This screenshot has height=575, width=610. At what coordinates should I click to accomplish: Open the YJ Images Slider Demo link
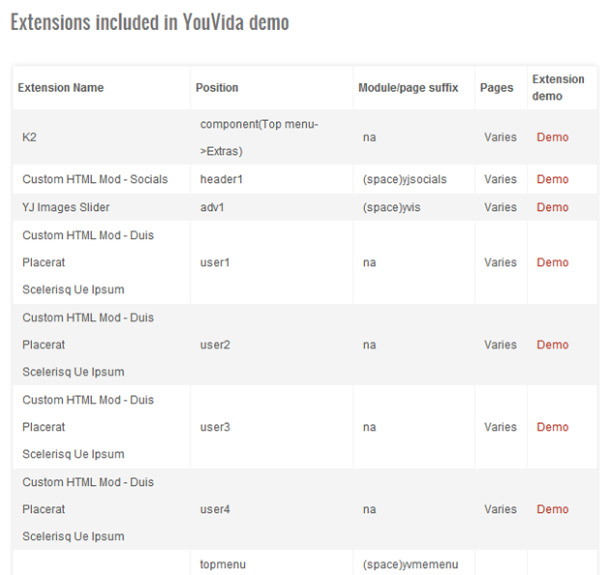552,207
